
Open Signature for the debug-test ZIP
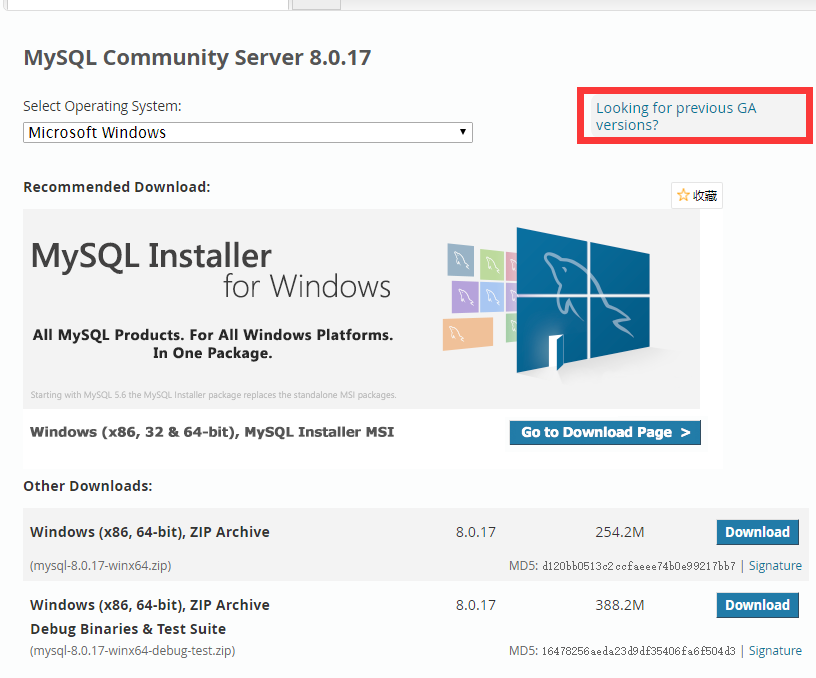(x=775, y=650)
